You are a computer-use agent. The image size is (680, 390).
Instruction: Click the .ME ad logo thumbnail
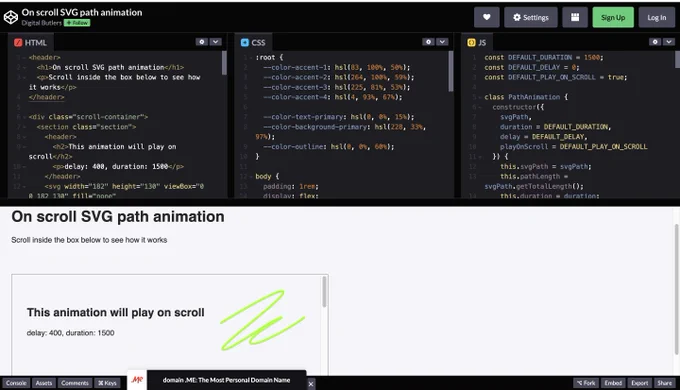[x=137, y=380]
